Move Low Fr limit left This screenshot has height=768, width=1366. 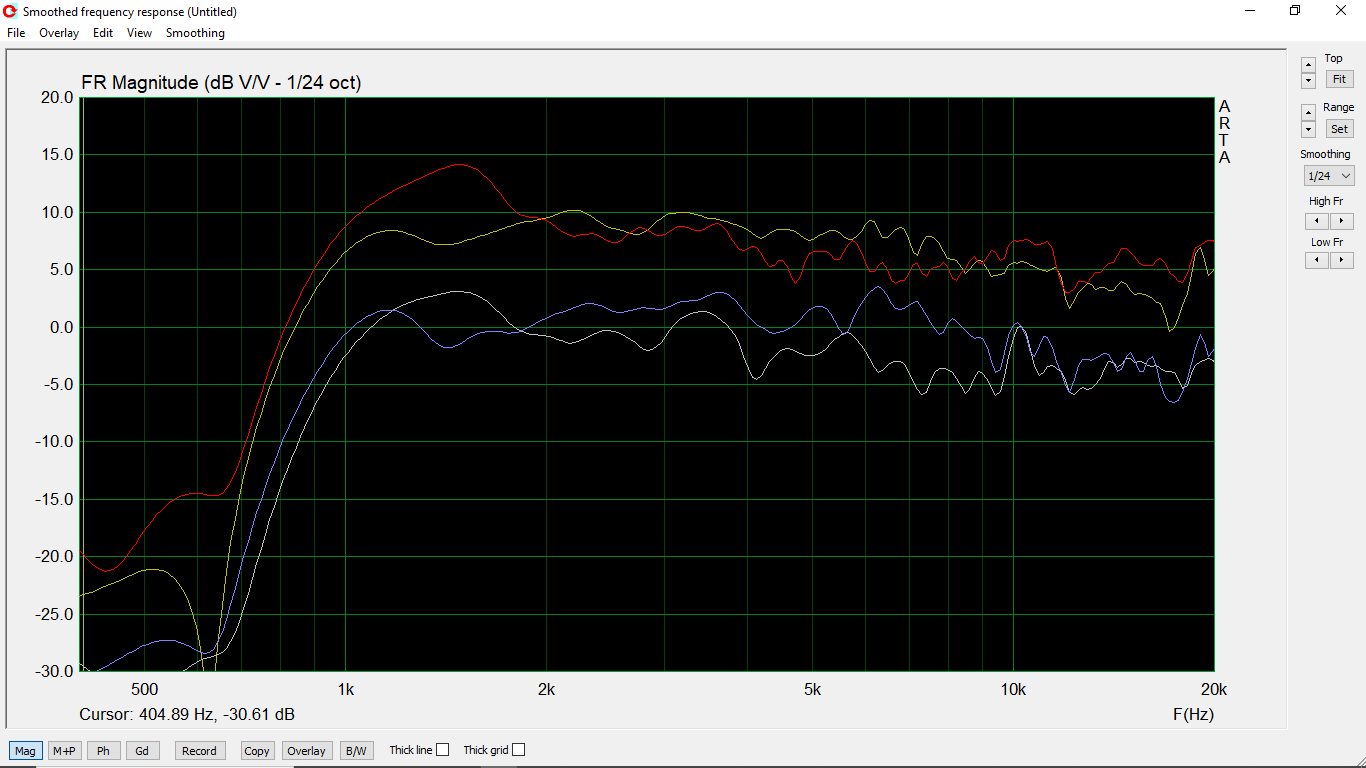tap(1317, 260)
